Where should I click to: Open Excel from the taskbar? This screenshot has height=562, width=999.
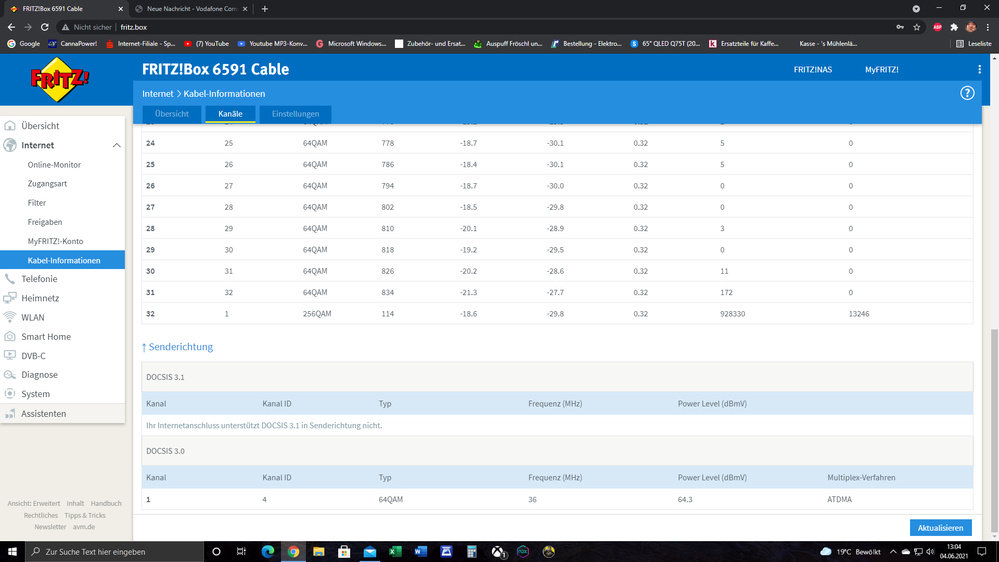point(395,552)
